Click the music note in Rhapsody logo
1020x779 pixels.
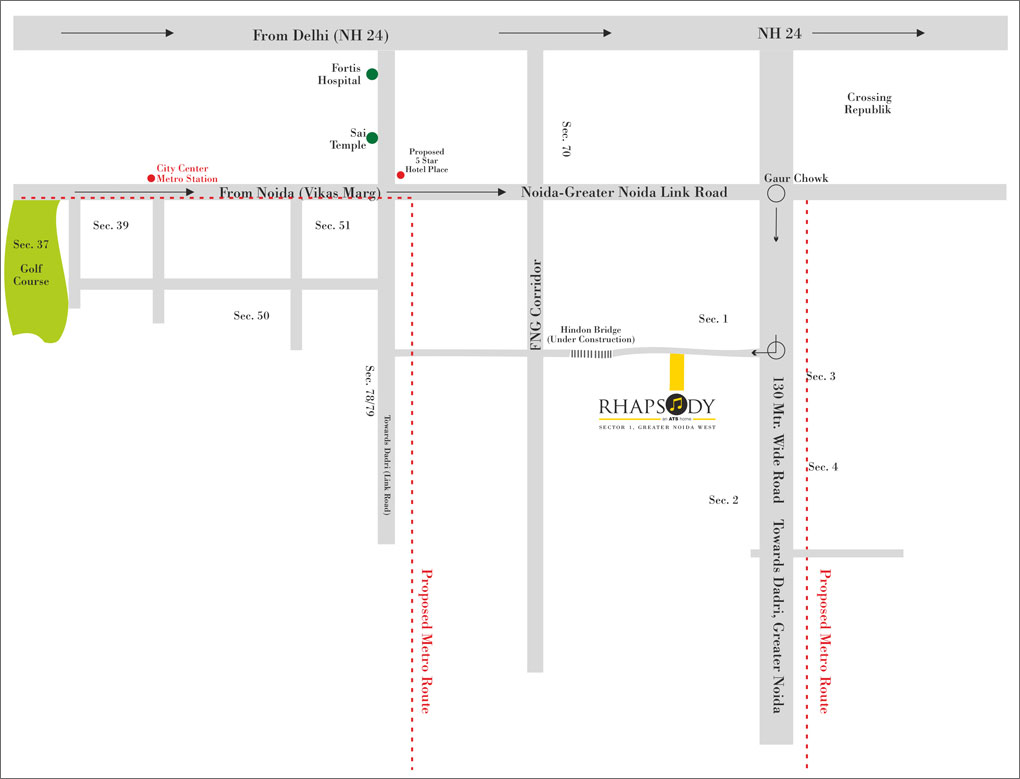point(677,405)
